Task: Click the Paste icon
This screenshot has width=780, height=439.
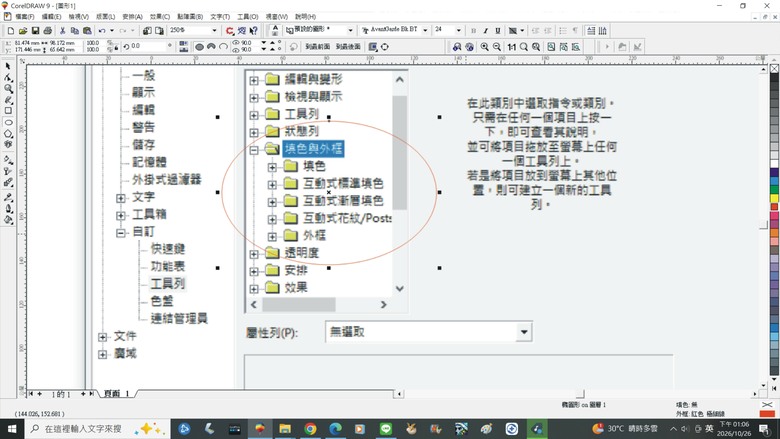Action: click(x=87, y=31)
